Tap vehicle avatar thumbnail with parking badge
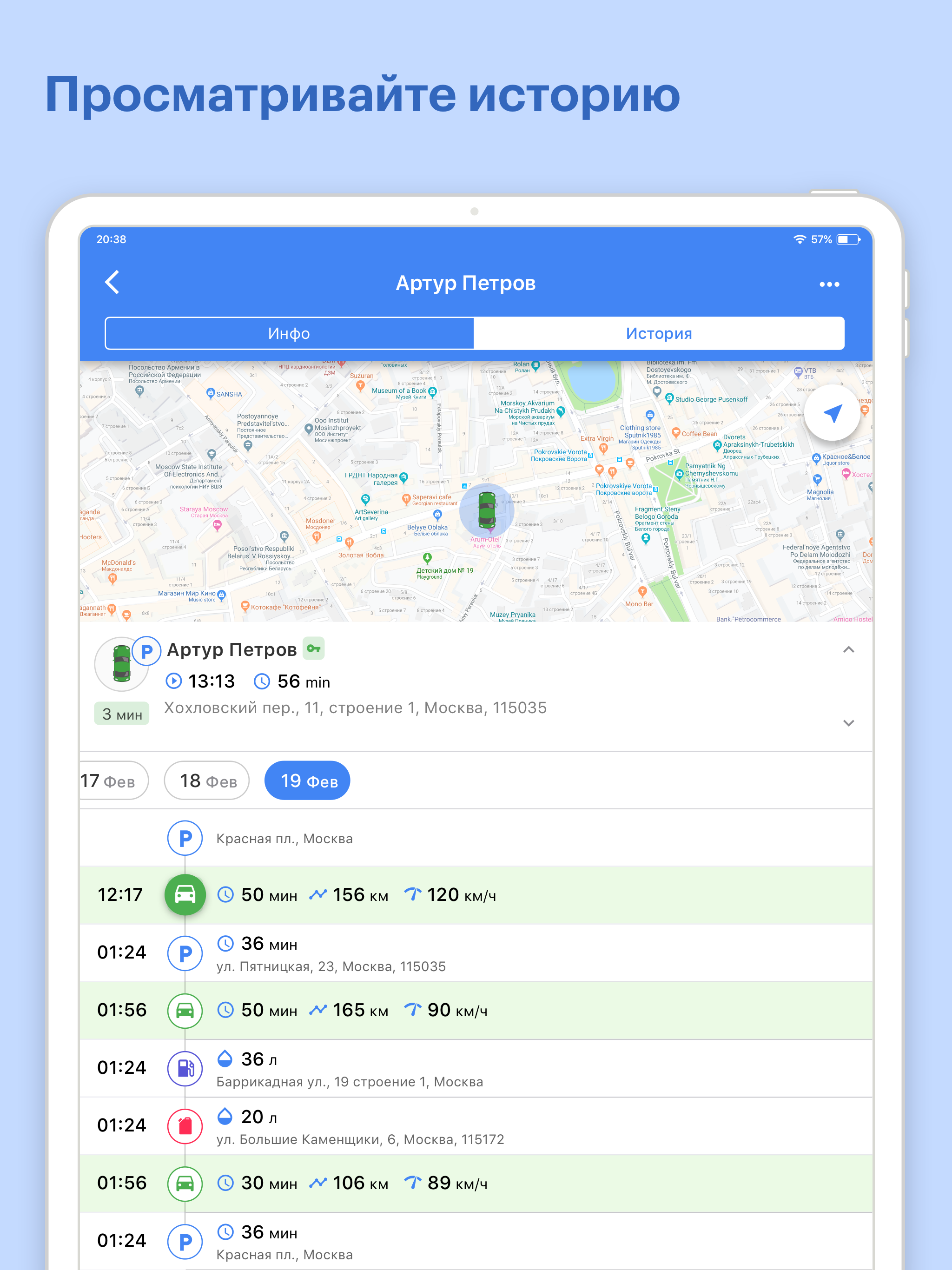The width and height of the screenshot is (952, 1270). 122,664
